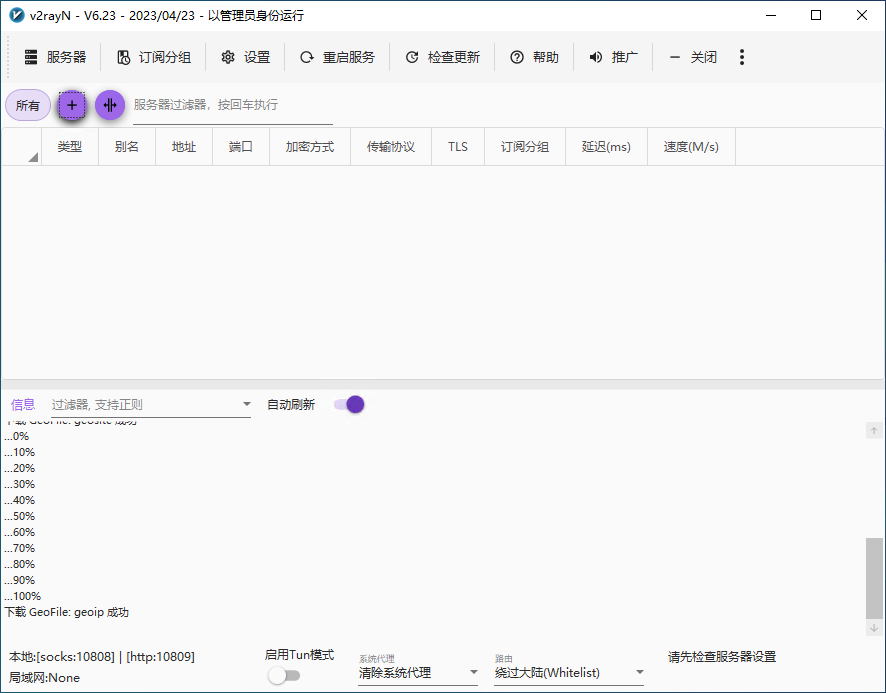Click the '...50%' log line
The width and height of the screenshot is (886, 693).
tap(20, 517)
